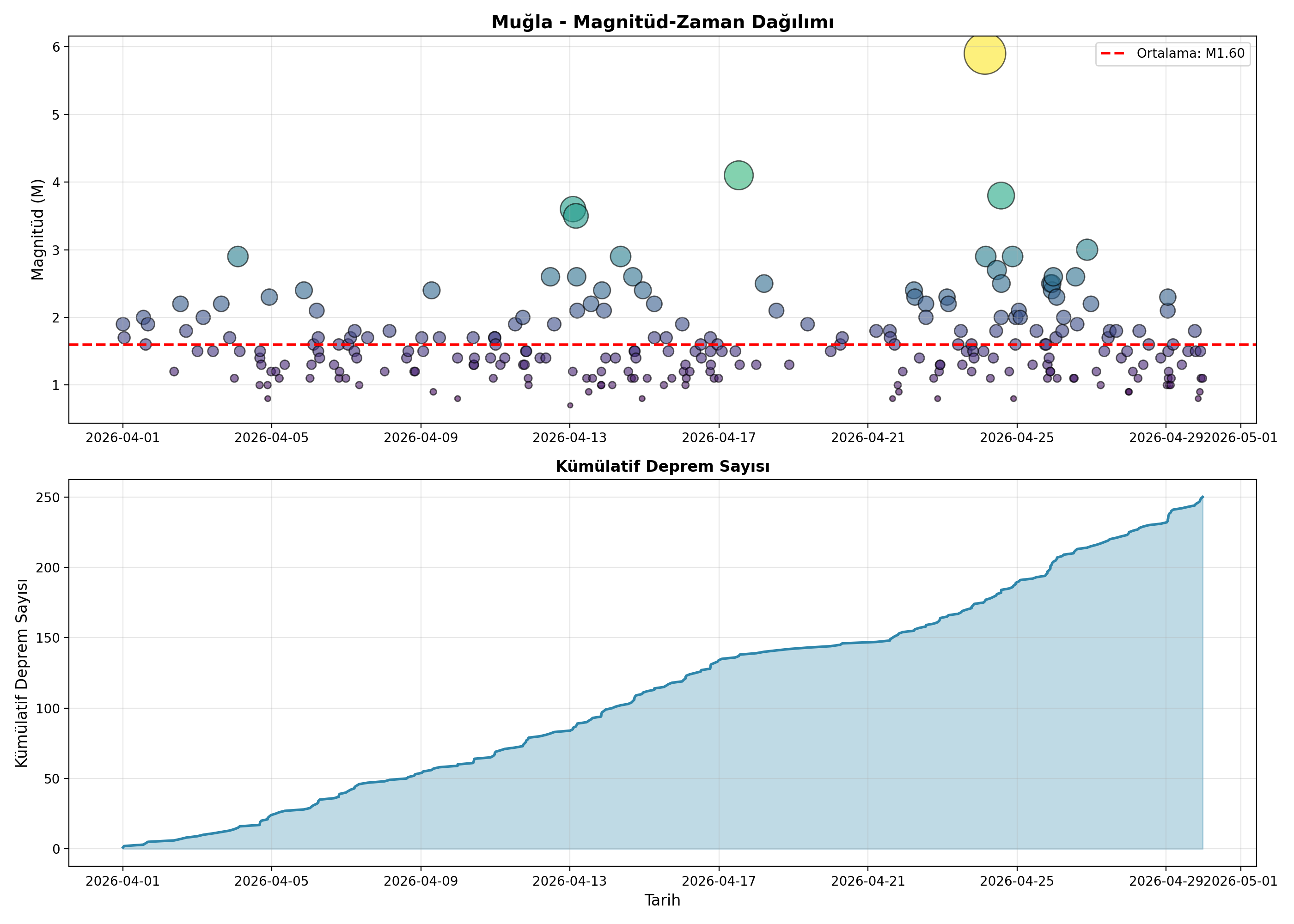Image resolution: width=1294 pixels, height=924 pixels.
Task: Select the "100" tick on the cumulative chart
Action: [48, 709]
